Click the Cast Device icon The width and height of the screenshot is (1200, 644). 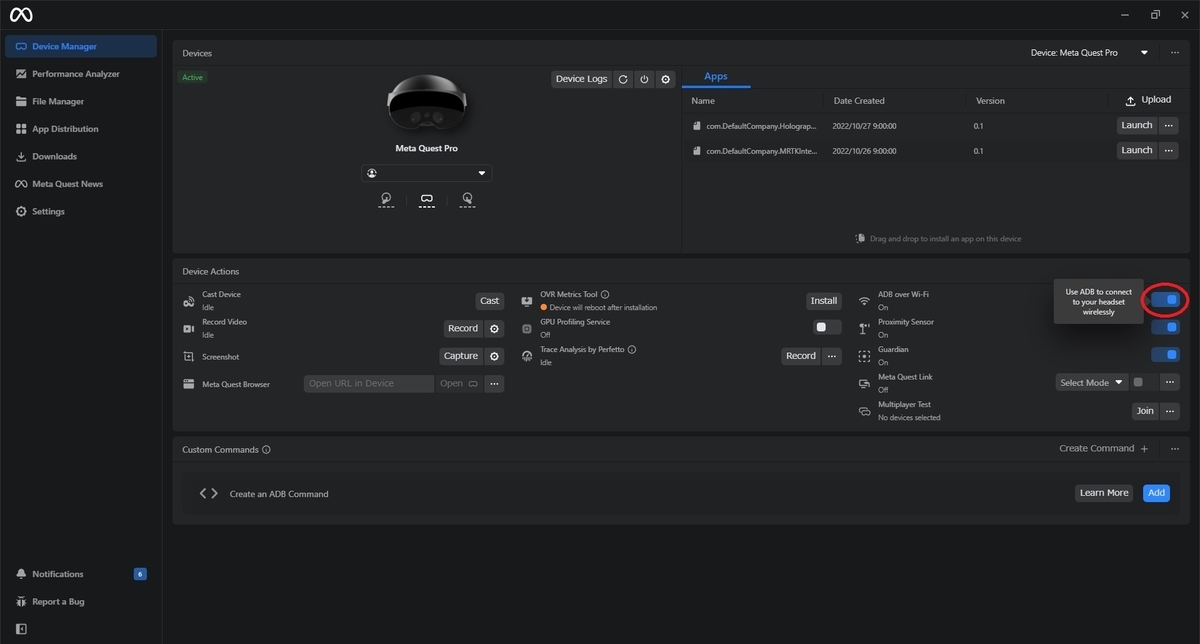click(189, 301)
